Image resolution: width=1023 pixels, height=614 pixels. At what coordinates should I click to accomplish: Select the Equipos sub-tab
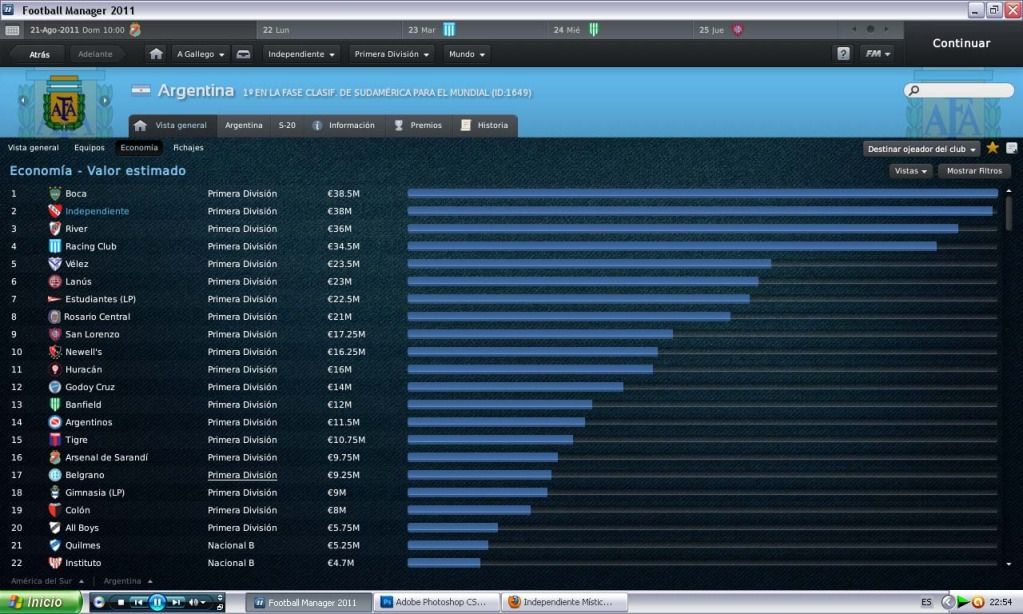click(89, 148)
